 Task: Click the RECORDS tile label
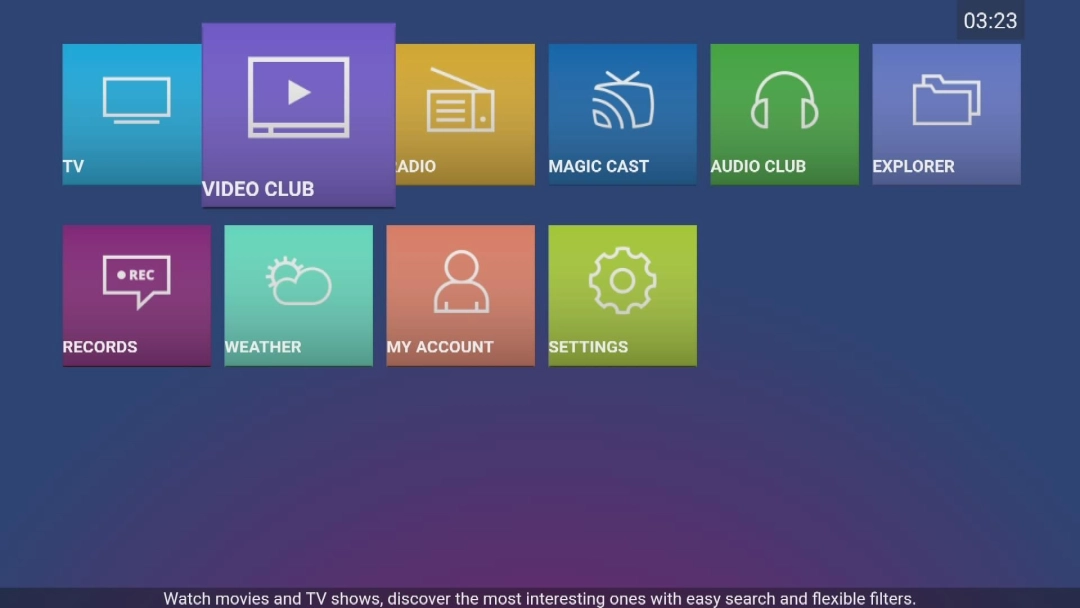[x=100, y=347]
